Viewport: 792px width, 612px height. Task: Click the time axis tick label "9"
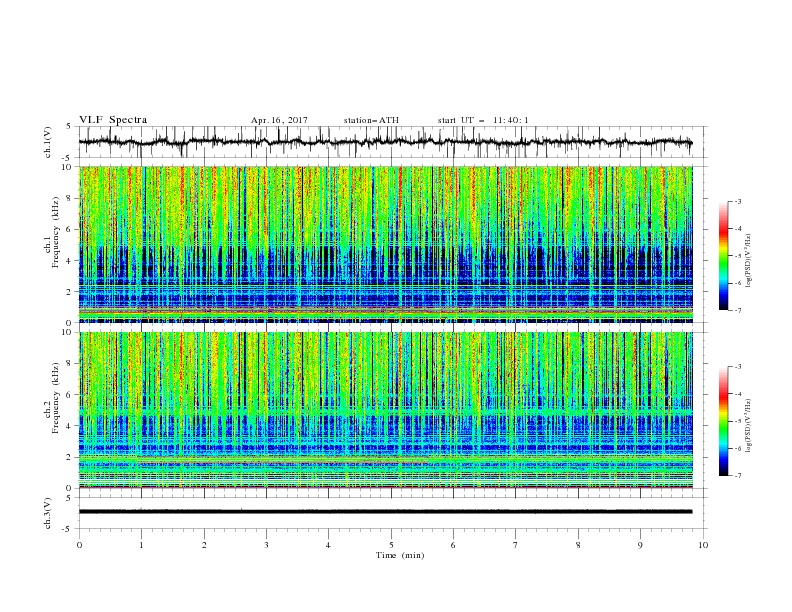tap(640, 545)
